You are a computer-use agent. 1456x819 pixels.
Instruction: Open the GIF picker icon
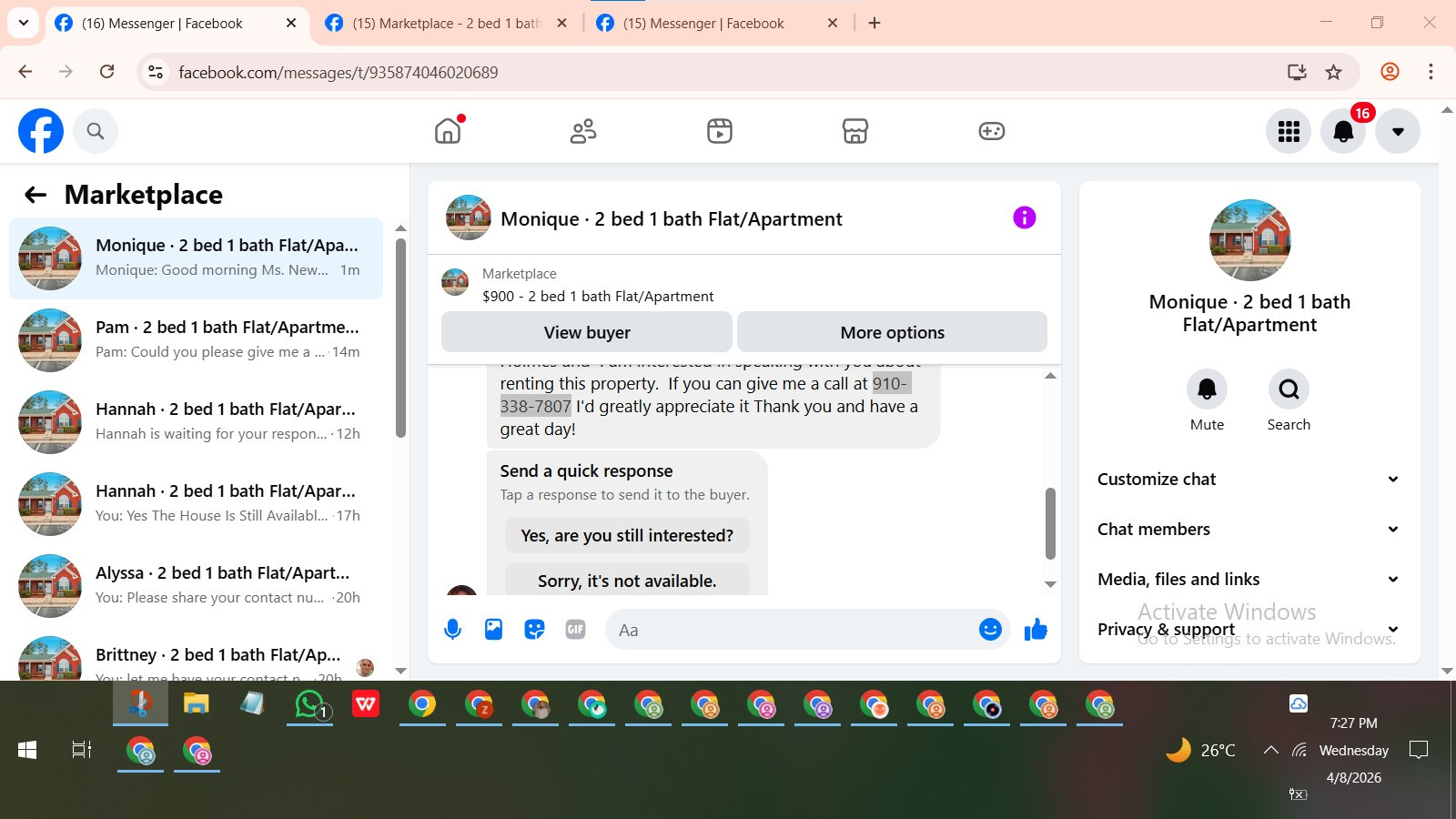[575, 629]
